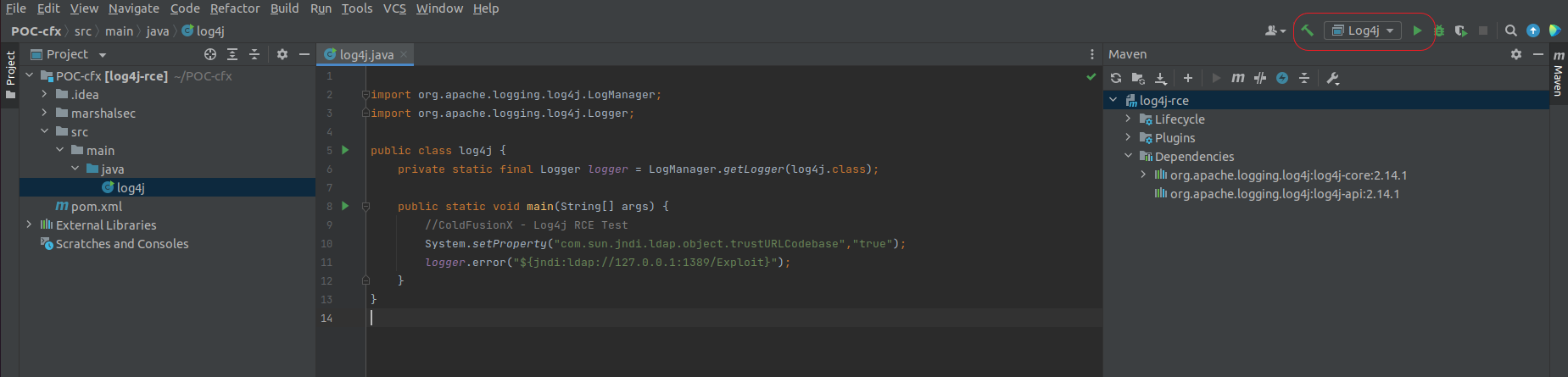Click grayed Run Maven Build play icon

click(1216, 78)
